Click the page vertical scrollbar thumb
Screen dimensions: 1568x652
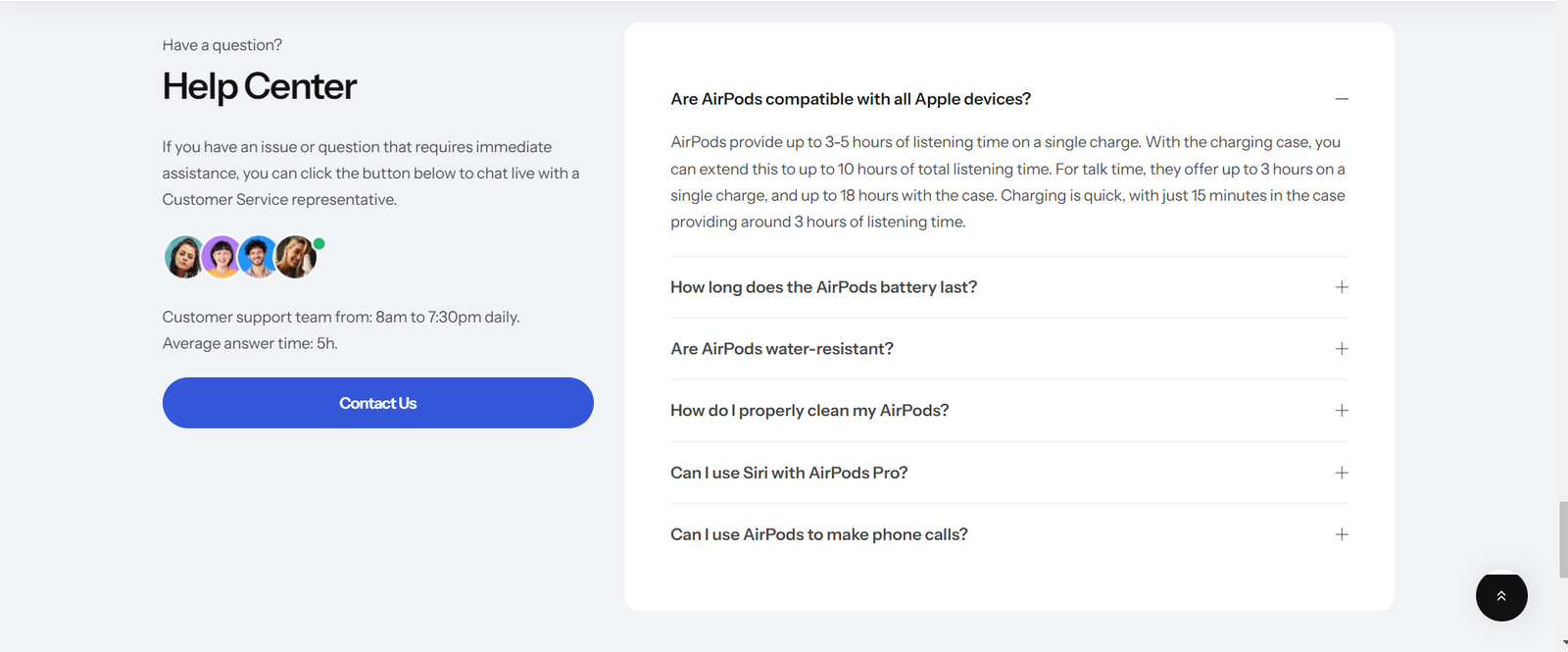click(x=1563, y=539)
